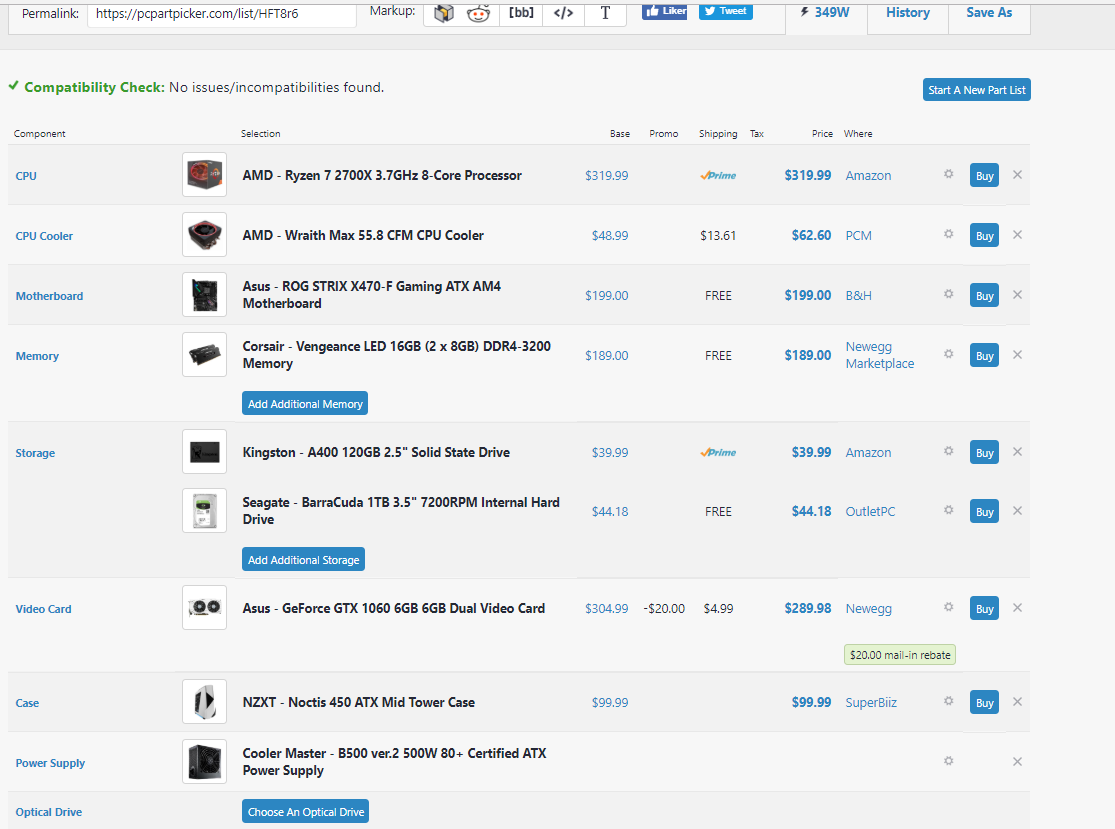Remove the NZXT Noctis 450 case
The height and width of the screenshot is (829, 1115).
click(x=1018, y=702)
